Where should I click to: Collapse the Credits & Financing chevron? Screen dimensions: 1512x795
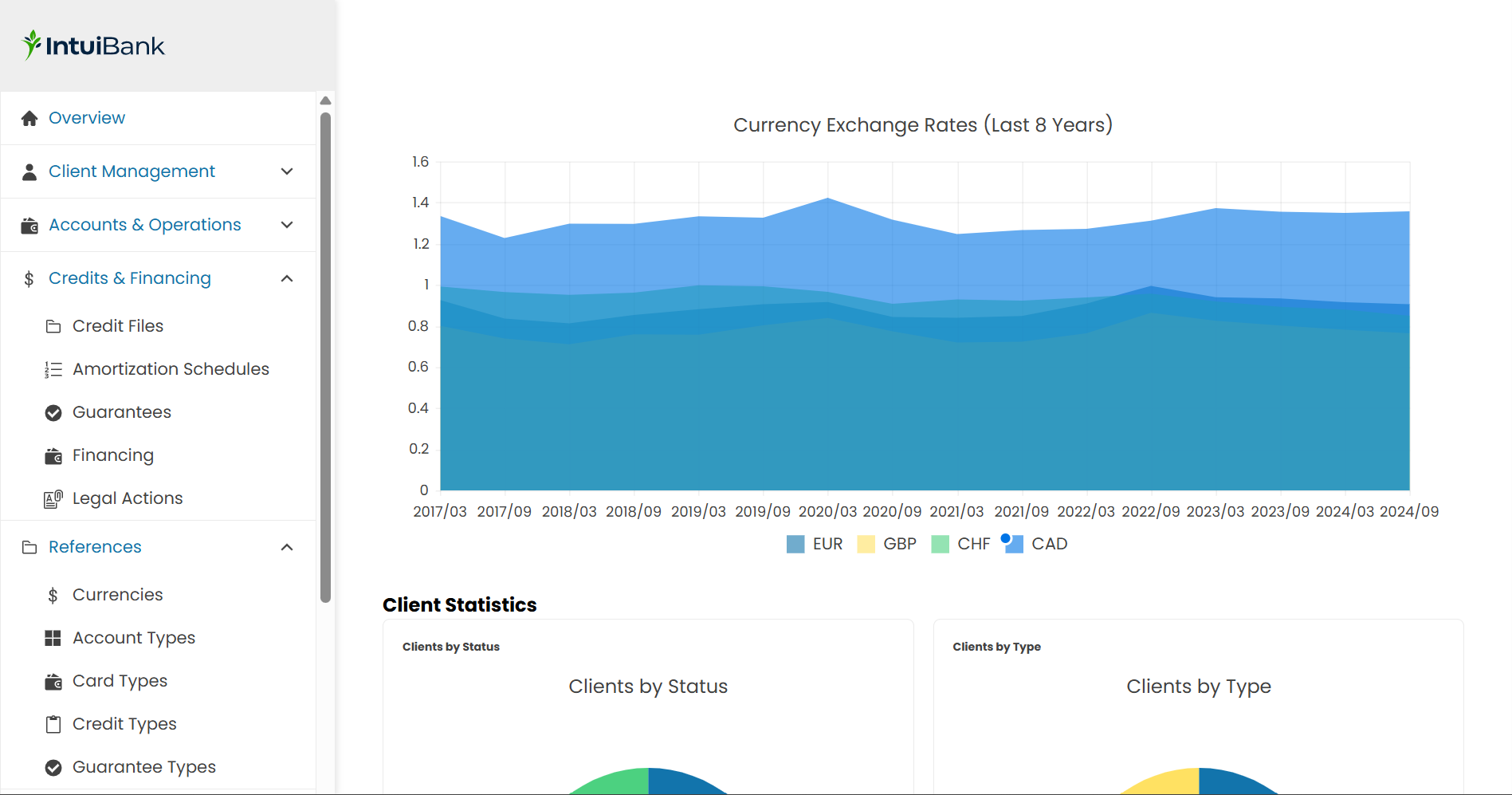pyautogui.click(x=287, y=278)
